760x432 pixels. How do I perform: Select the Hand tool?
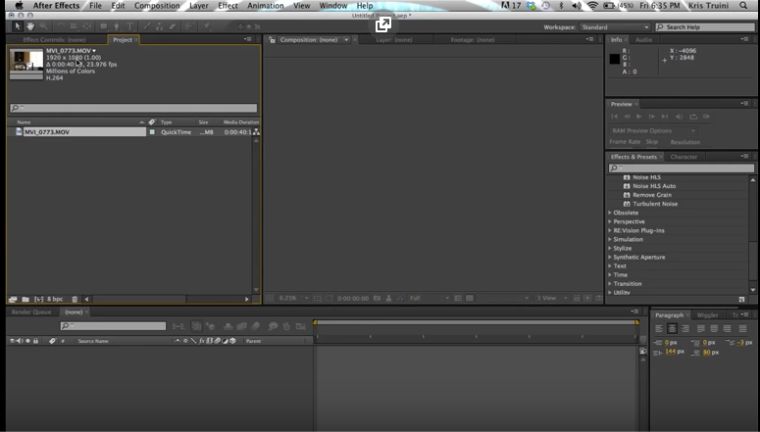tap(30, 26)
